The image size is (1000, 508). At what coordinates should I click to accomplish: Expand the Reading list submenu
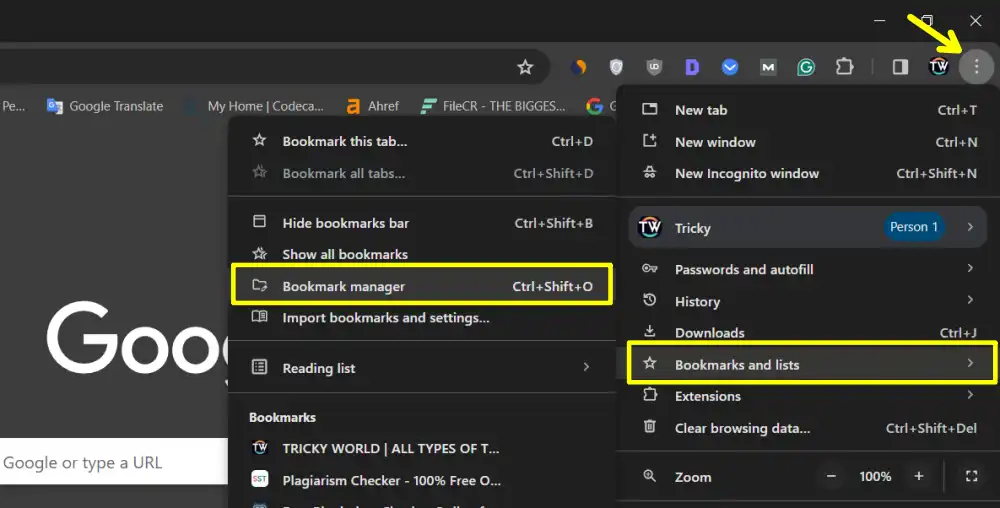(x=422, y=368)
